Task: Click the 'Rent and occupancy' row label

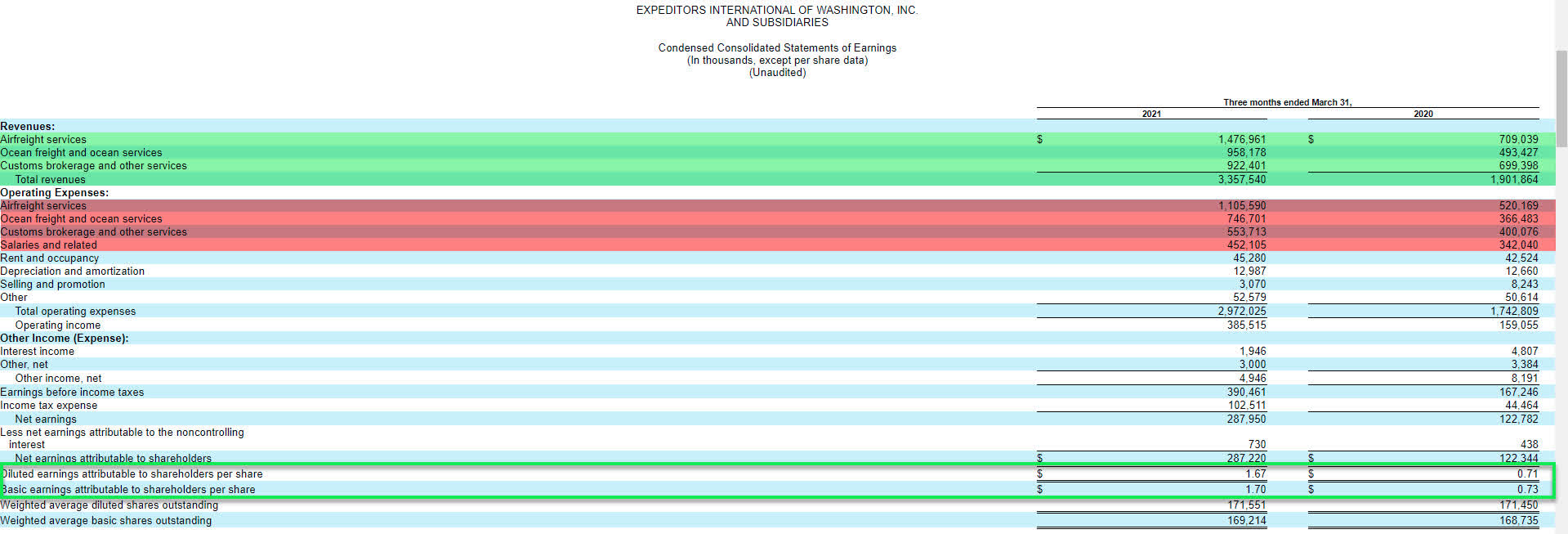Action: click(49, 258)
